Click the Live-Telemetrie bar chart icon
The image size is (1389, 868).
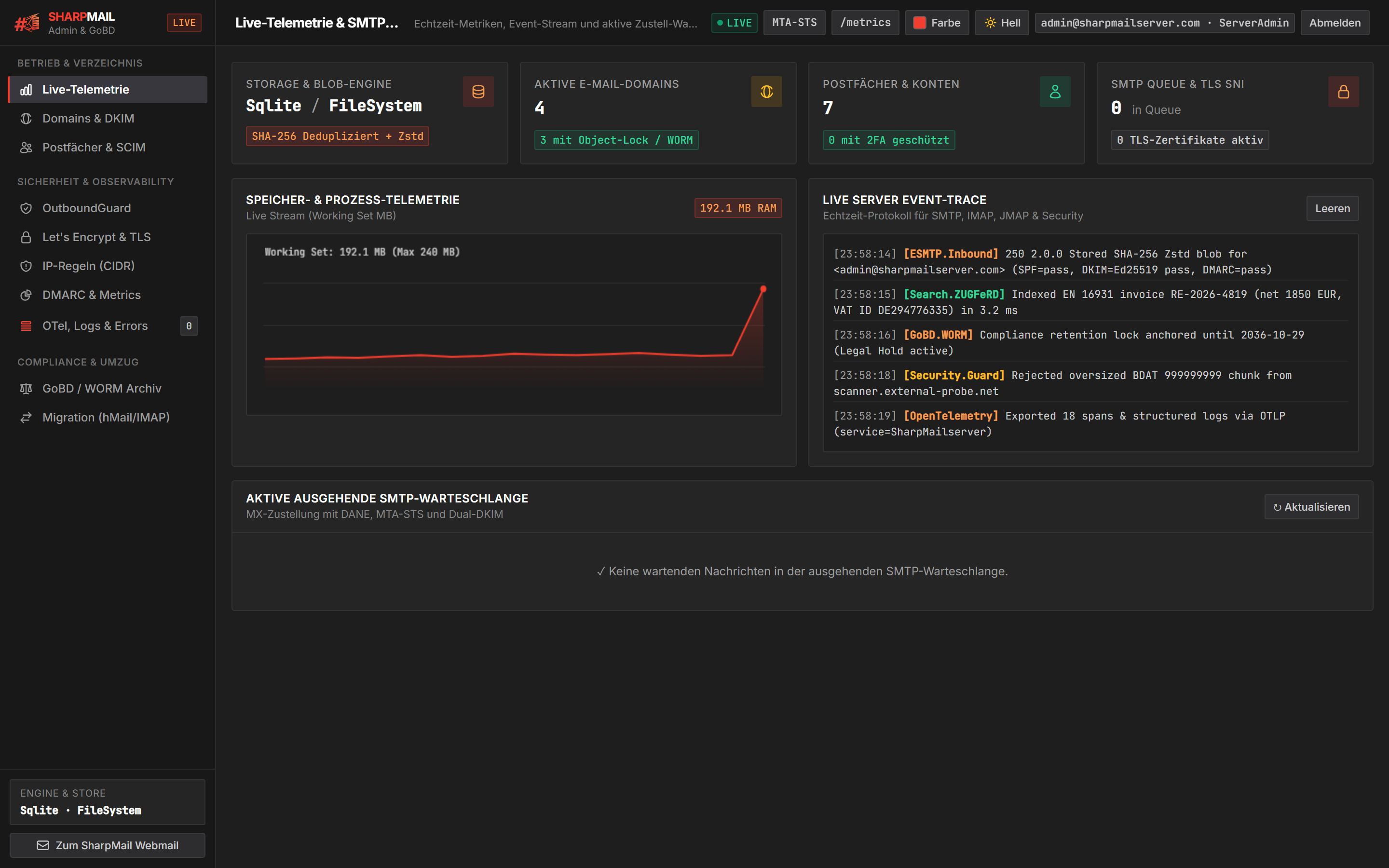click(26, 90)
